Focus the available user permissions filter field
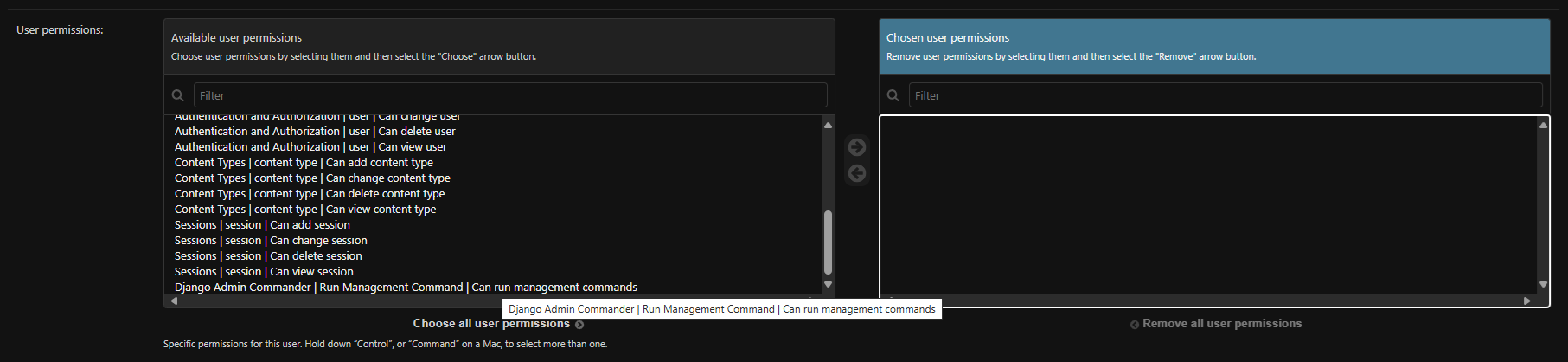Viewport: 1568px width, 362px height. pos(510,95)
